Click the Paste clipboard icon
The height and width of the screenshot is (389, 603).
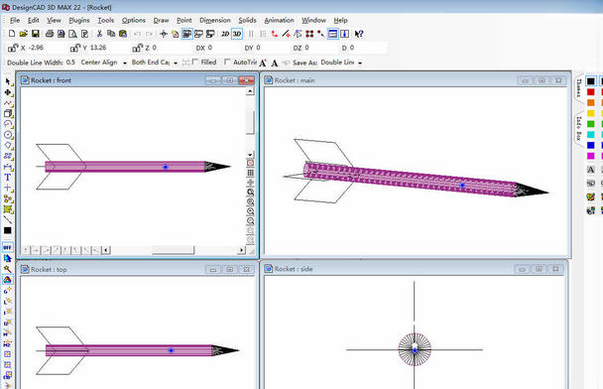[123, 34]
